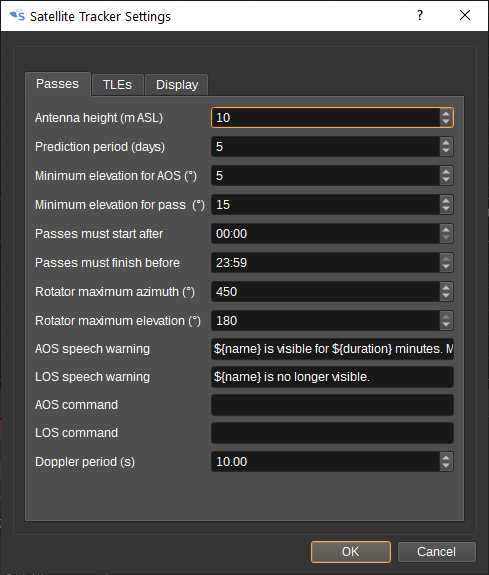Open the title bar help question mark
The width and height of the screenshot is (489, 575).
tap(420, 15)
